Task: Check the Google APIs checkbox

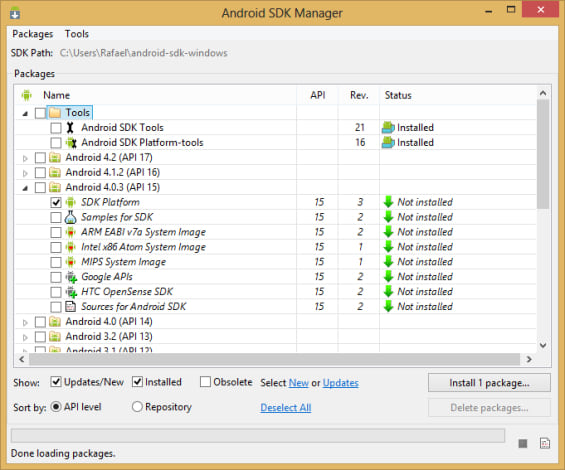Action: 56,277
